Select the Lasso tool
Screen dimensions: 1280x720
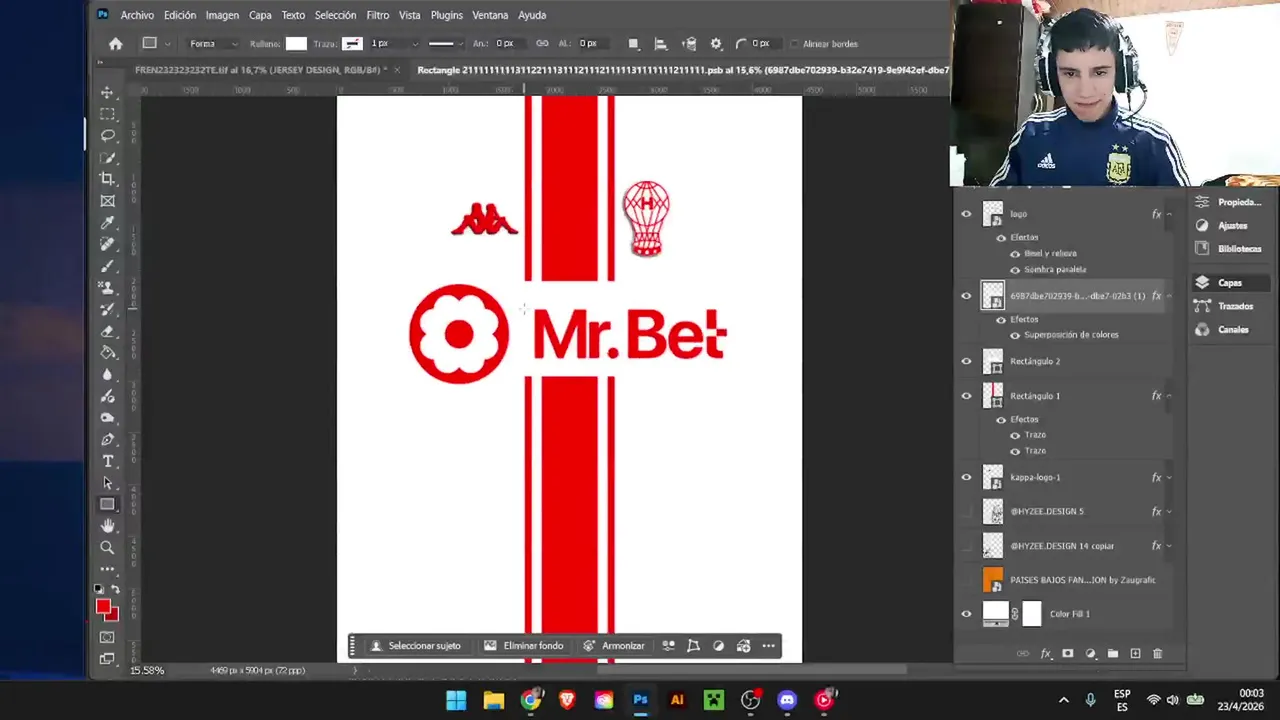click(107, 135)
